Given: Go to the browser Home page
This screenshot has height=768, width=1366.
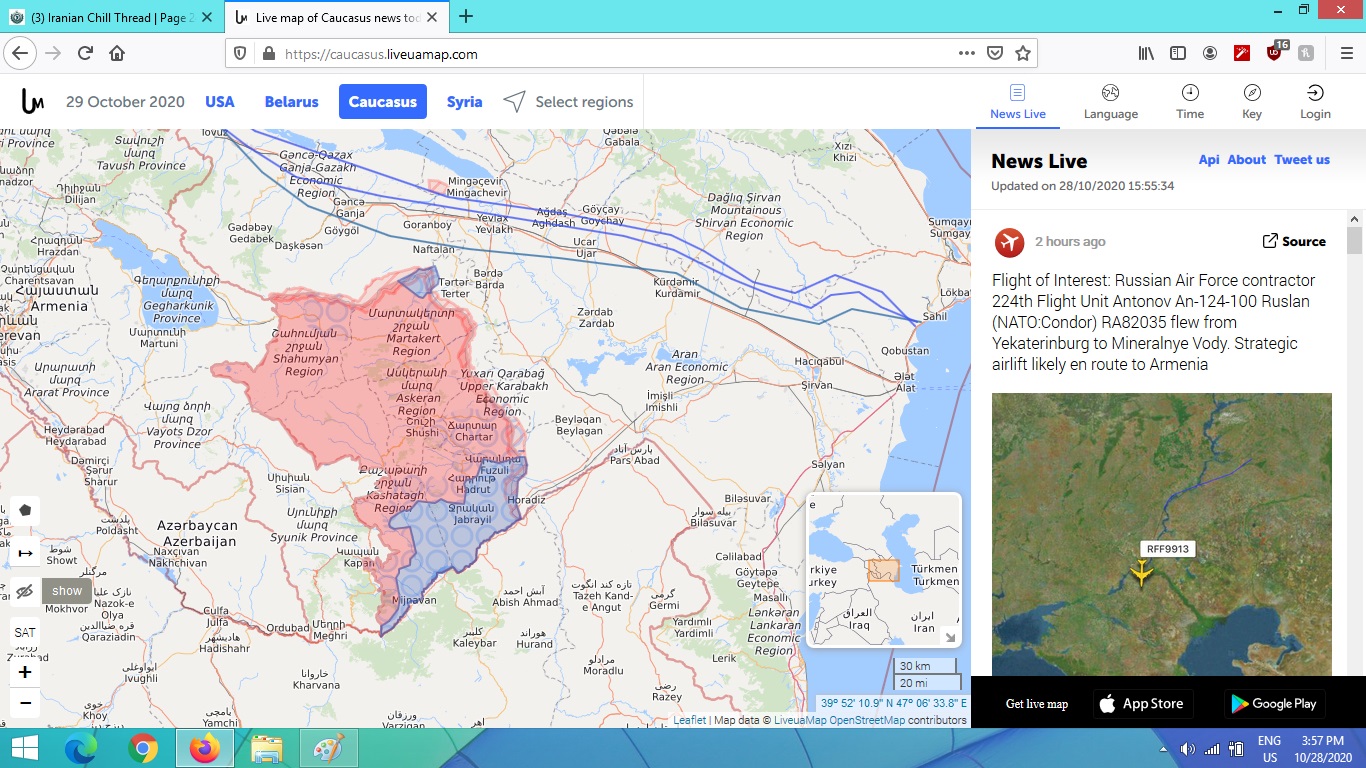Looking at the screenshot, I should 117,53.
